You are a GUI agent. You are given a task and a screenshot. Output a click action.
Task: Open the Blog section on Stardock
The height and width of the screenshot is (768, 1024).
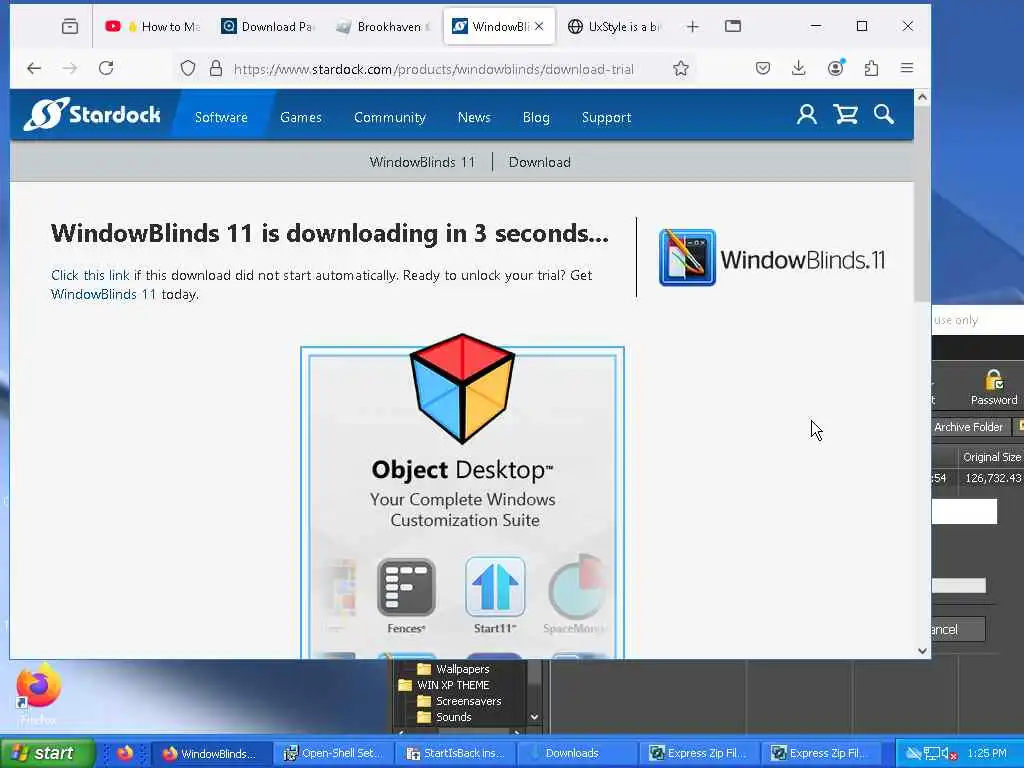pyautogui.click(x=536, y=117)
